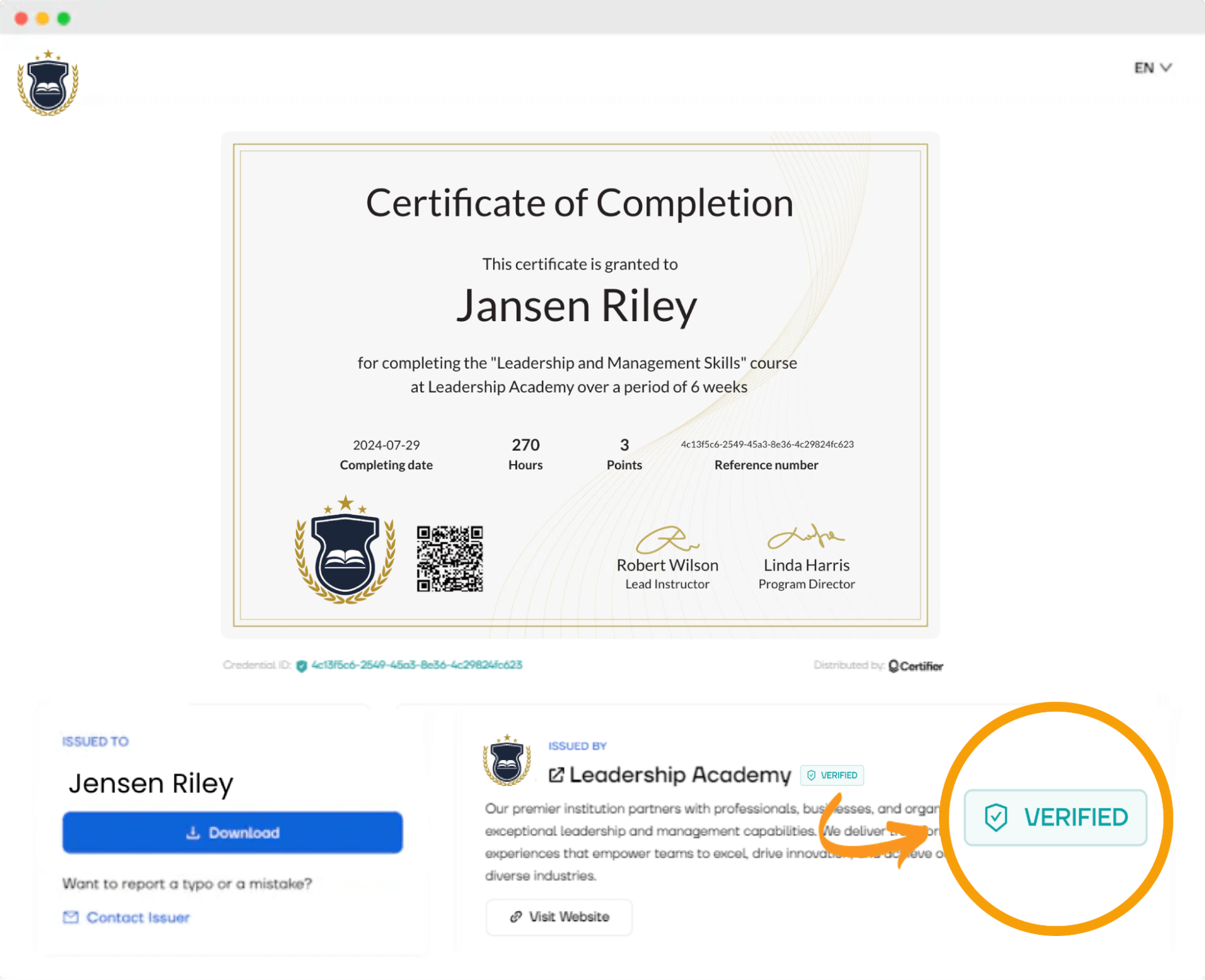Click the recipient name Jansen Riley on certificate
Viewport: 1205px width, 980px height.
(576, 307)
